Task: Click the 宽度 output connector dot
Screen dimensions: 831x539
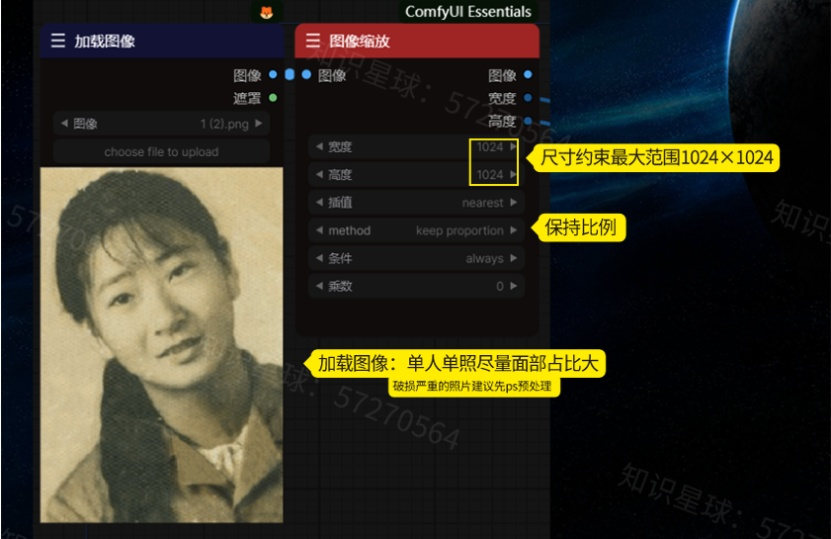Action: coord(527,98)
